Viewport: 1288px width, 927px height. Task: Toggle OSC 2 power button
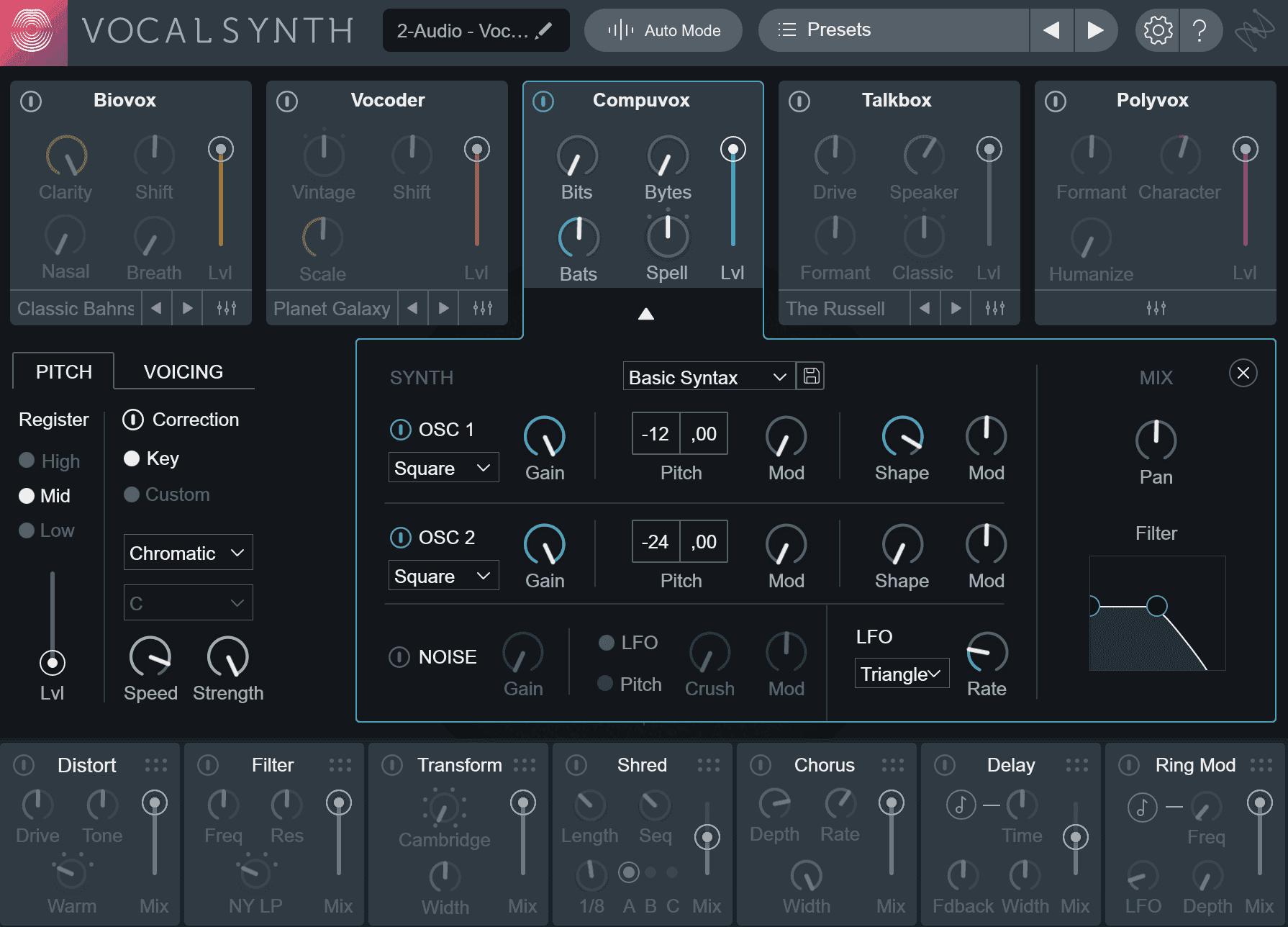[x=400, y=537]
